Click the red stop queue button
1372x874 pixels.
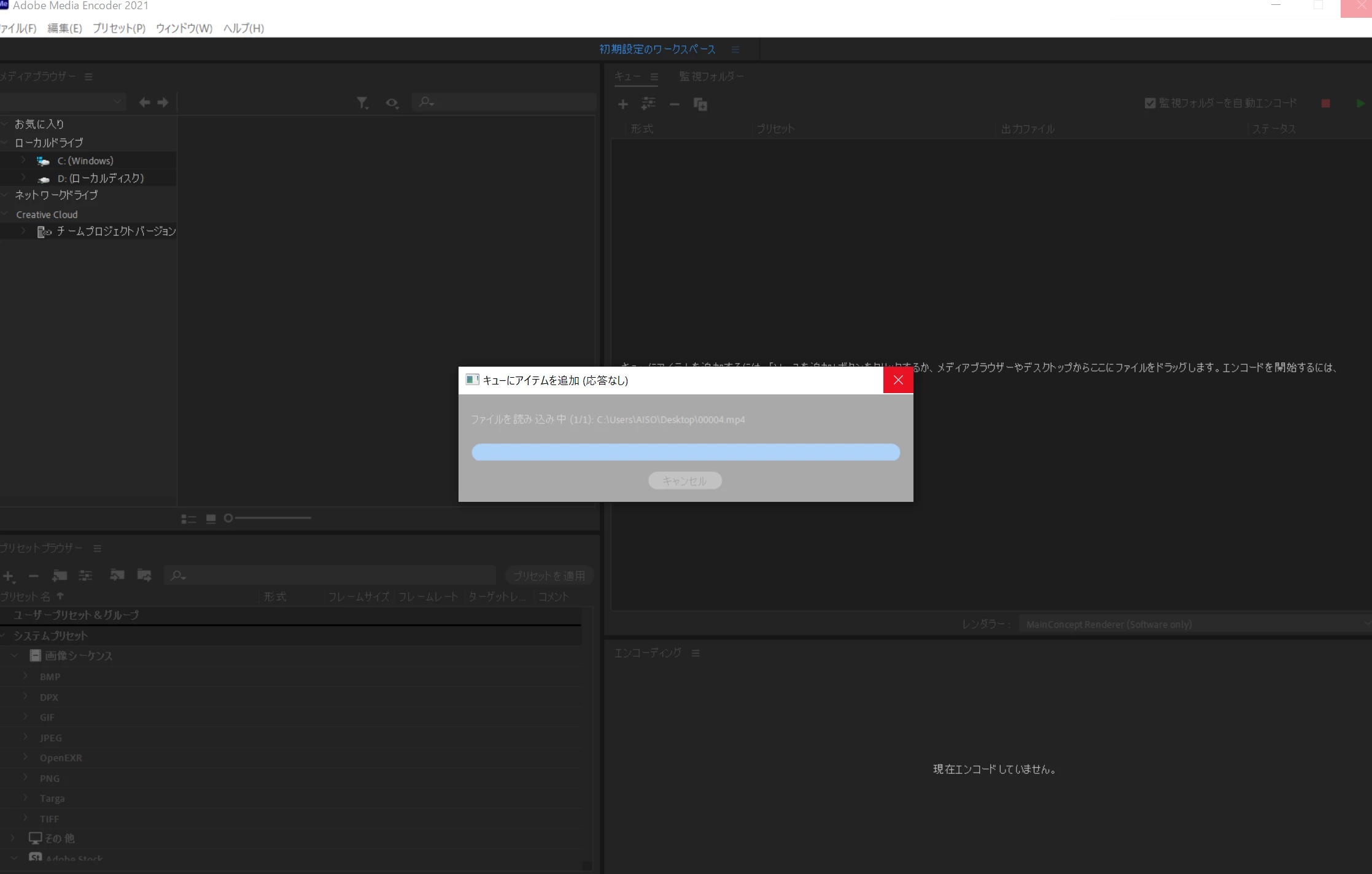click(x=1325, y=104)
